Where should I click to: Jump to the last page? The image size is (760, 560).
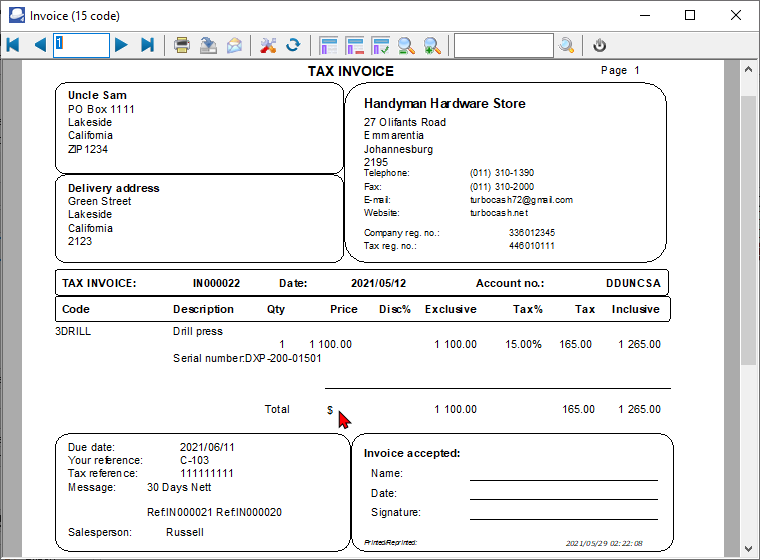(x=147, y=45)
